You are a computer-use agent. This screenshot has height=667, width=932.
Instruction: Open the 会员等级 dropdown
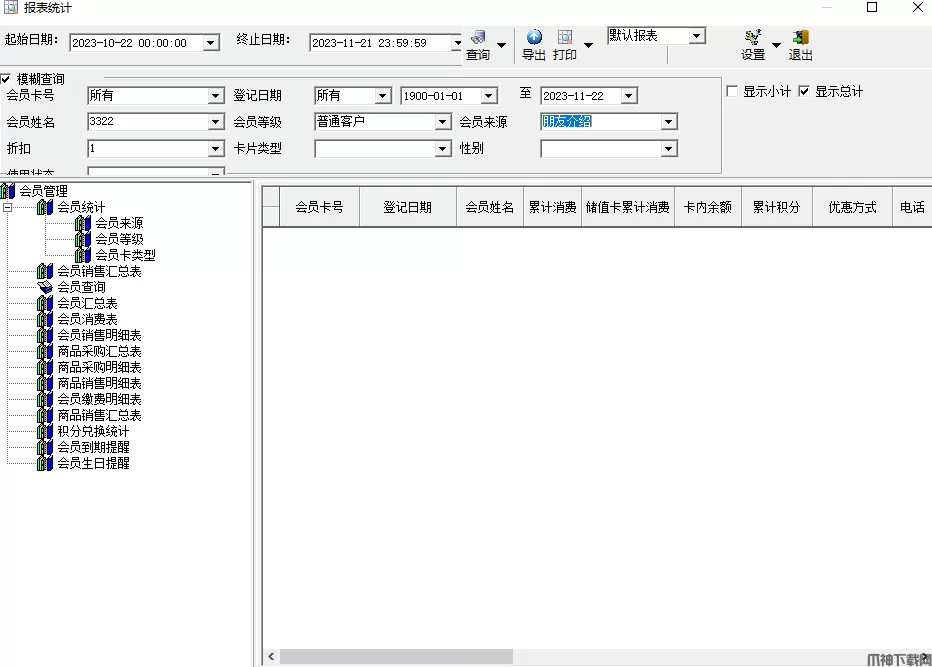tap(442, 122)
